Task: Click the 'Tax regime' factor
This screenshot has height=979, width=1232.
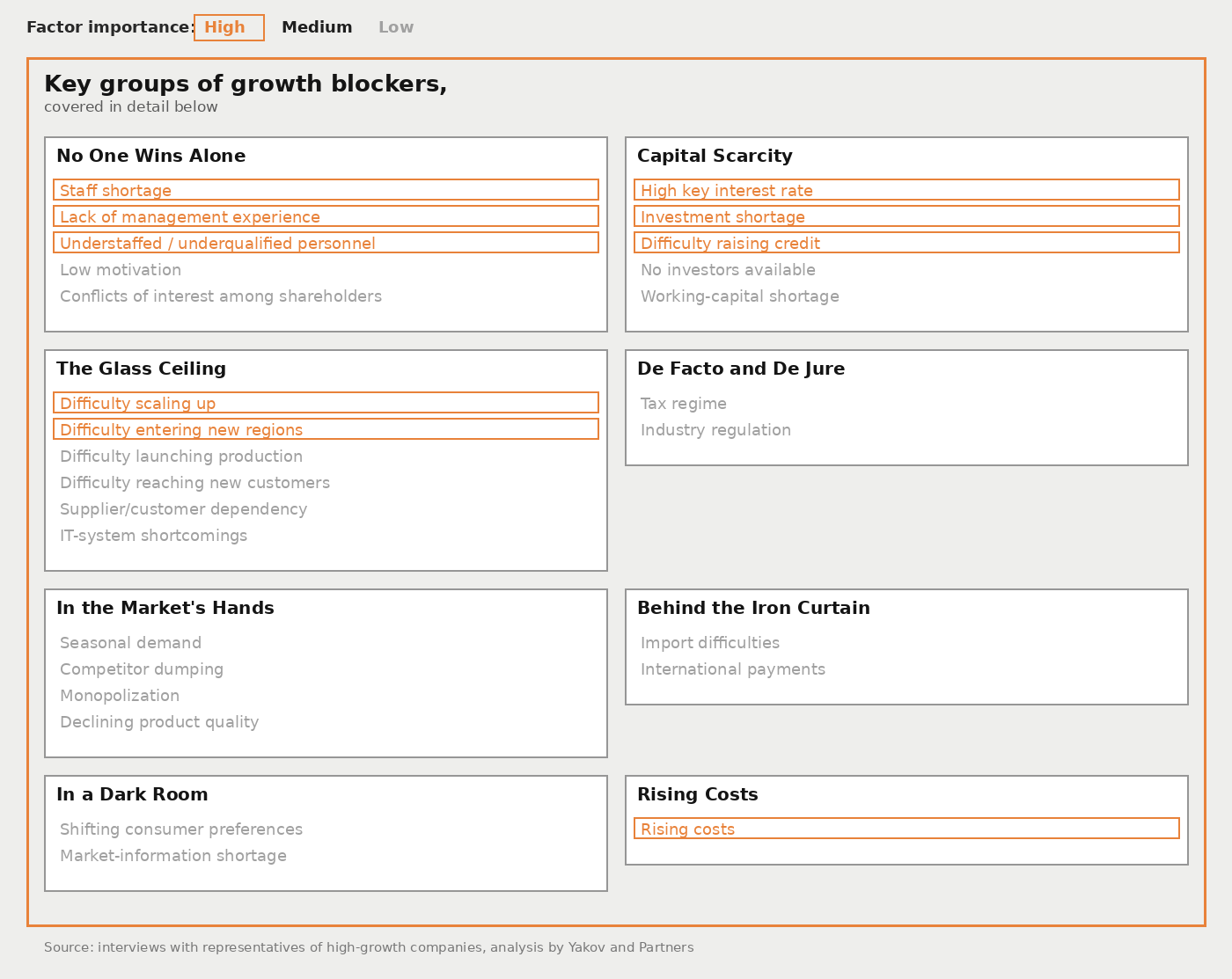Action: point(684,404)
